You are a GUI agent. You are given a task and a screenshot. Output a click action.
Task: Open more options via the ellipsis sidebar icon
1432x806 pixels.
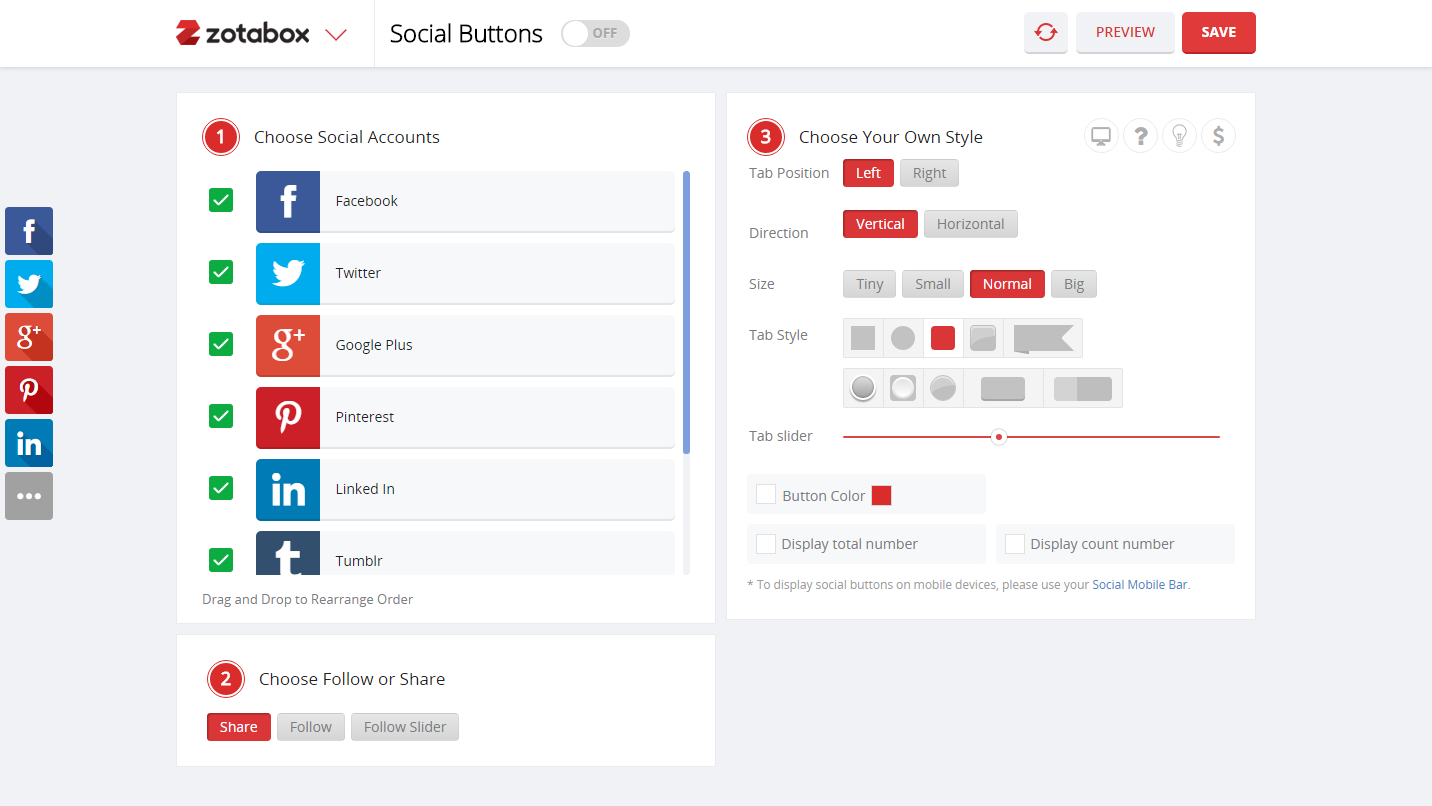point(28,496)
